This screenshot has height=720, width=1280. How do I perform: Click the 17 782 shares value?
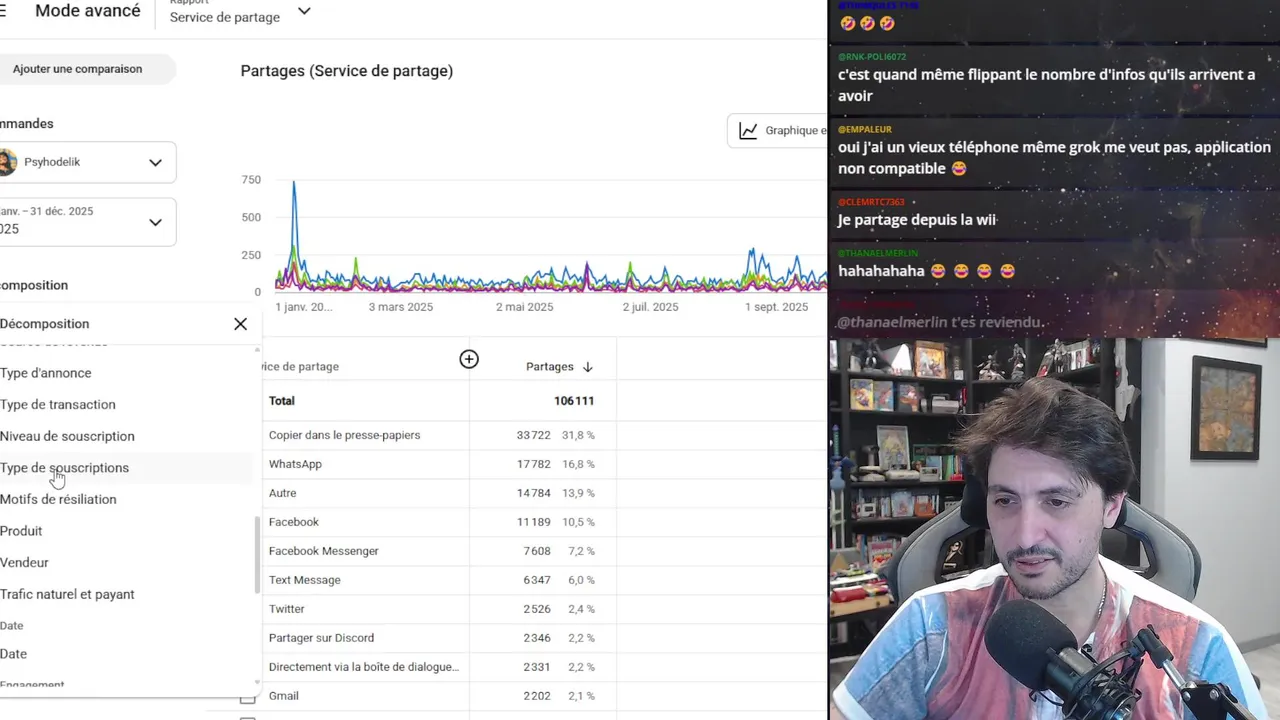(534, 464)
